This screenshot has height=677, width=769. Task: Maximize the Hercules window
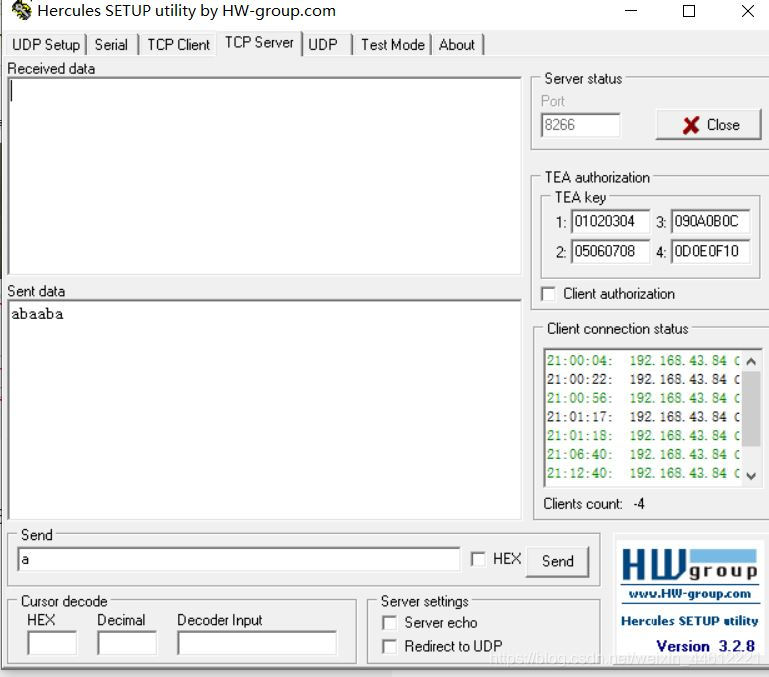(x=689, y=11)
